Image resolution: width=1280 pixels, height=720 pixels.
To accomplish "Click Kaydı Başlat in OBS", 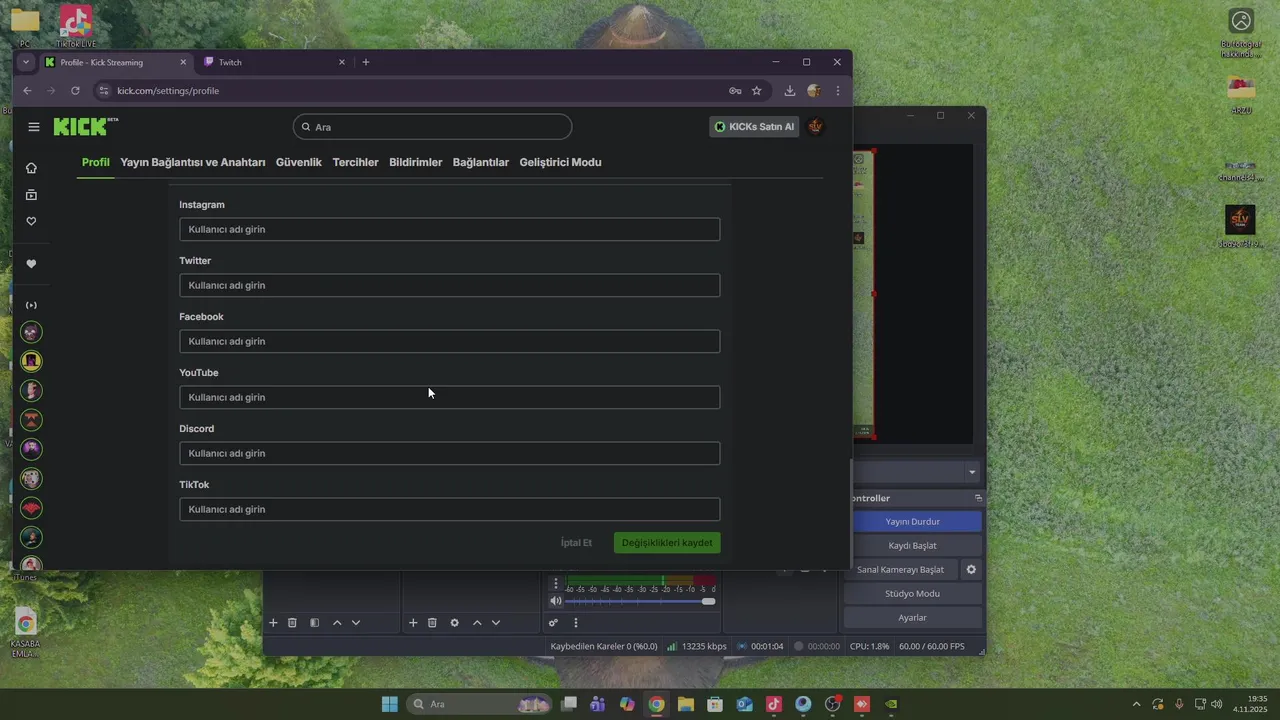I will [x=913, y=546].
